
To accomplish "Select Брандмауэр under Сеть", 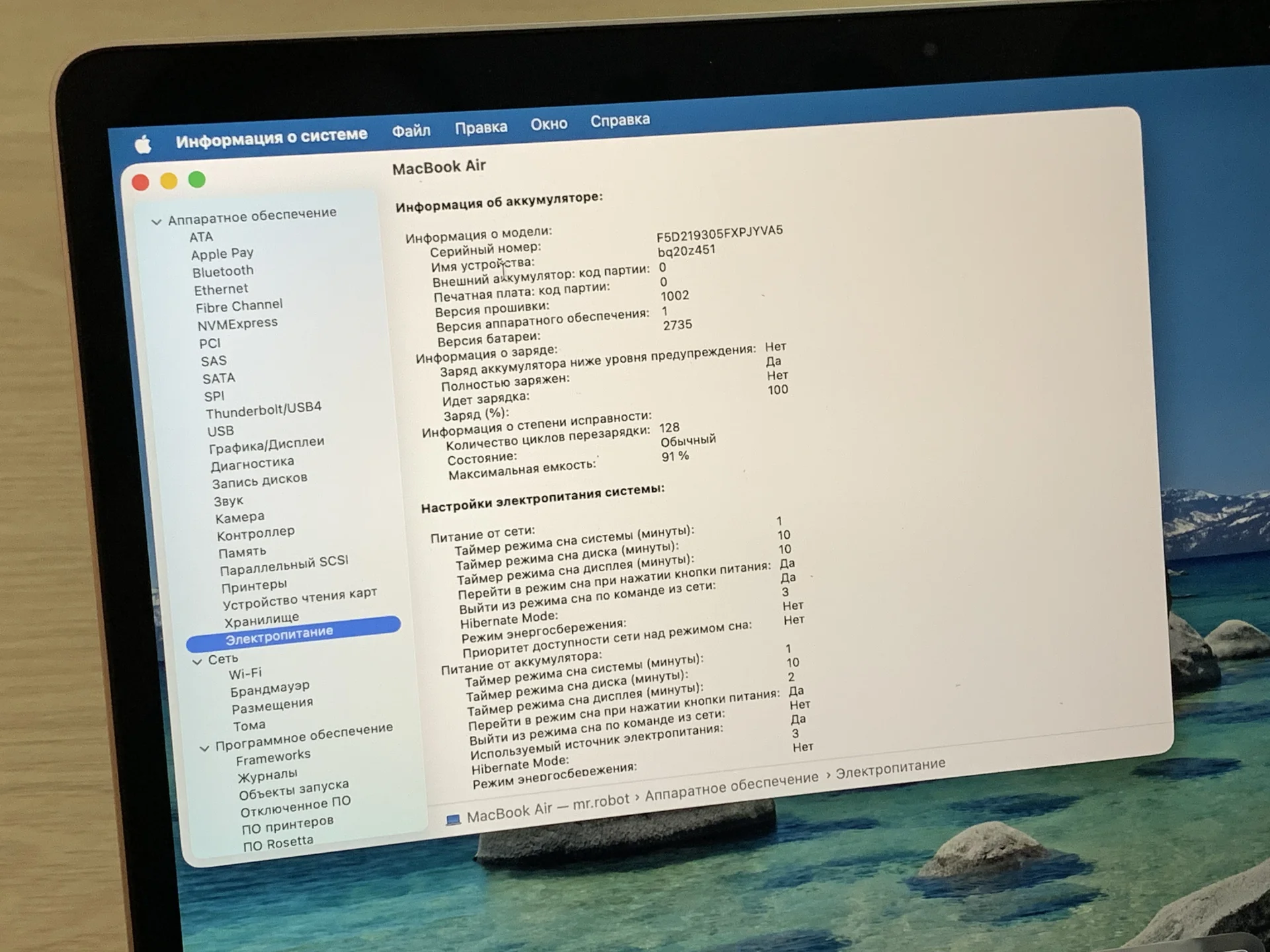I will click(x=270, y=689).
